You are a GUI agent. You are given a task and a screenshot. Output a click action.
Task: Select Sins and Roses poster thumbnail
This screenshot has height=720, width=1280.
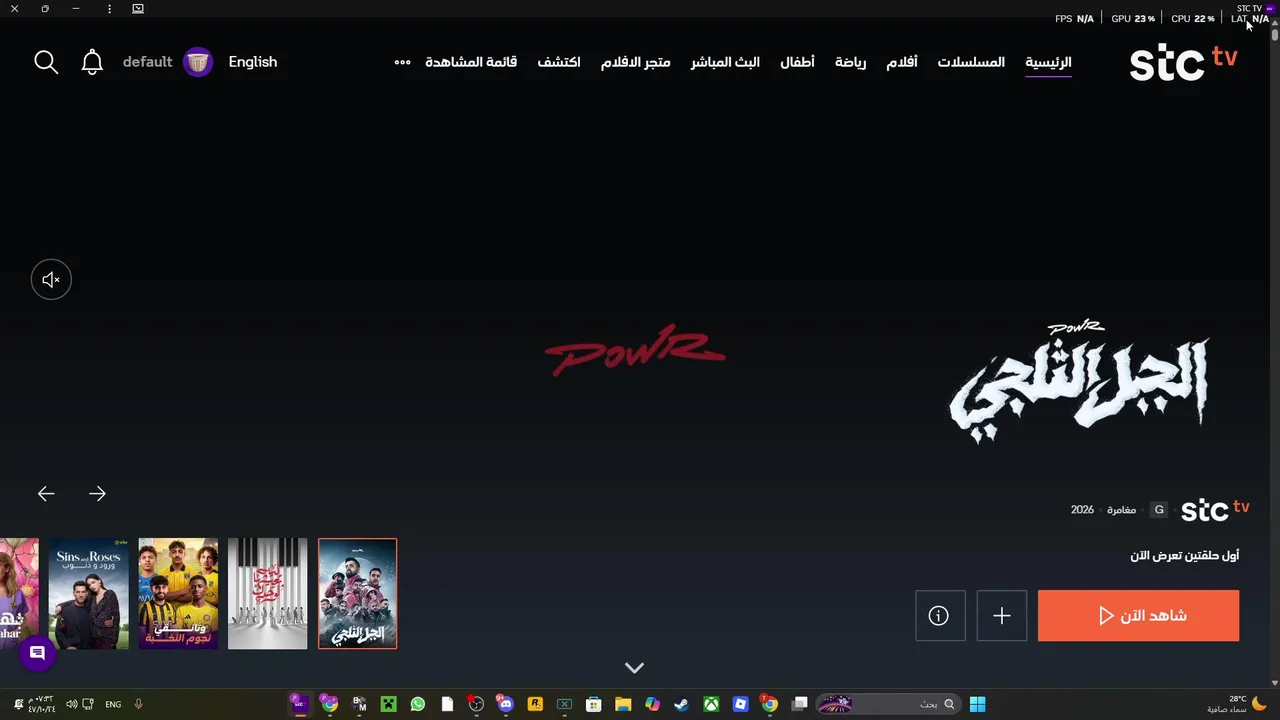point(89,594)
